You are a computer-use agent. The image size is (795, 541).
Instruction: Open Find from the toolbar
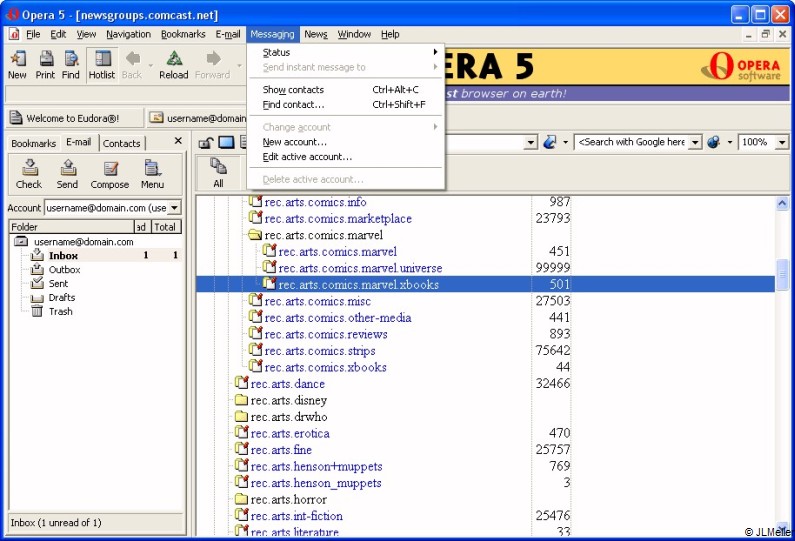(70, 65)
